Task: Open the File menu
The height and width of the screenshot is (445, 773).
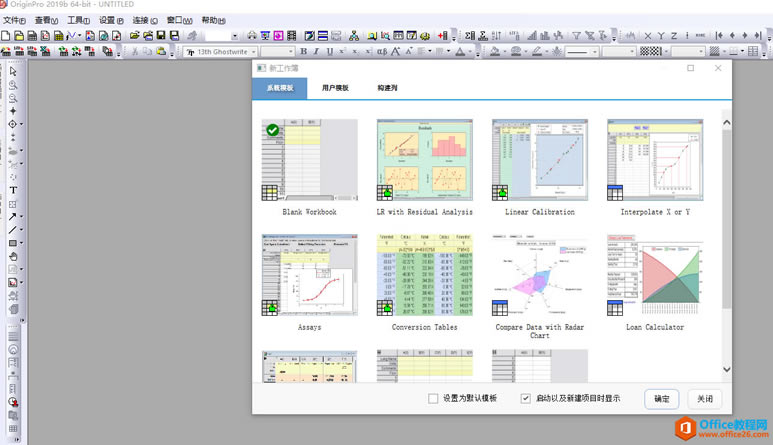Action: pyautogui.click(x=14, y=20)
